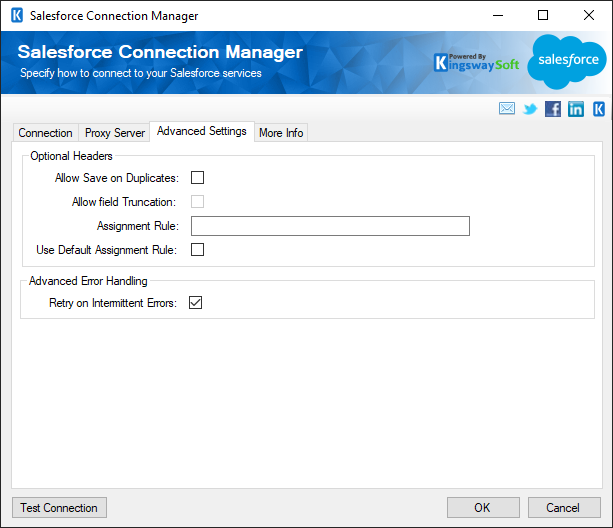The image size is (613, 528).
Task: Focus the Assignment Rule text field
Action: click(330, 226)
